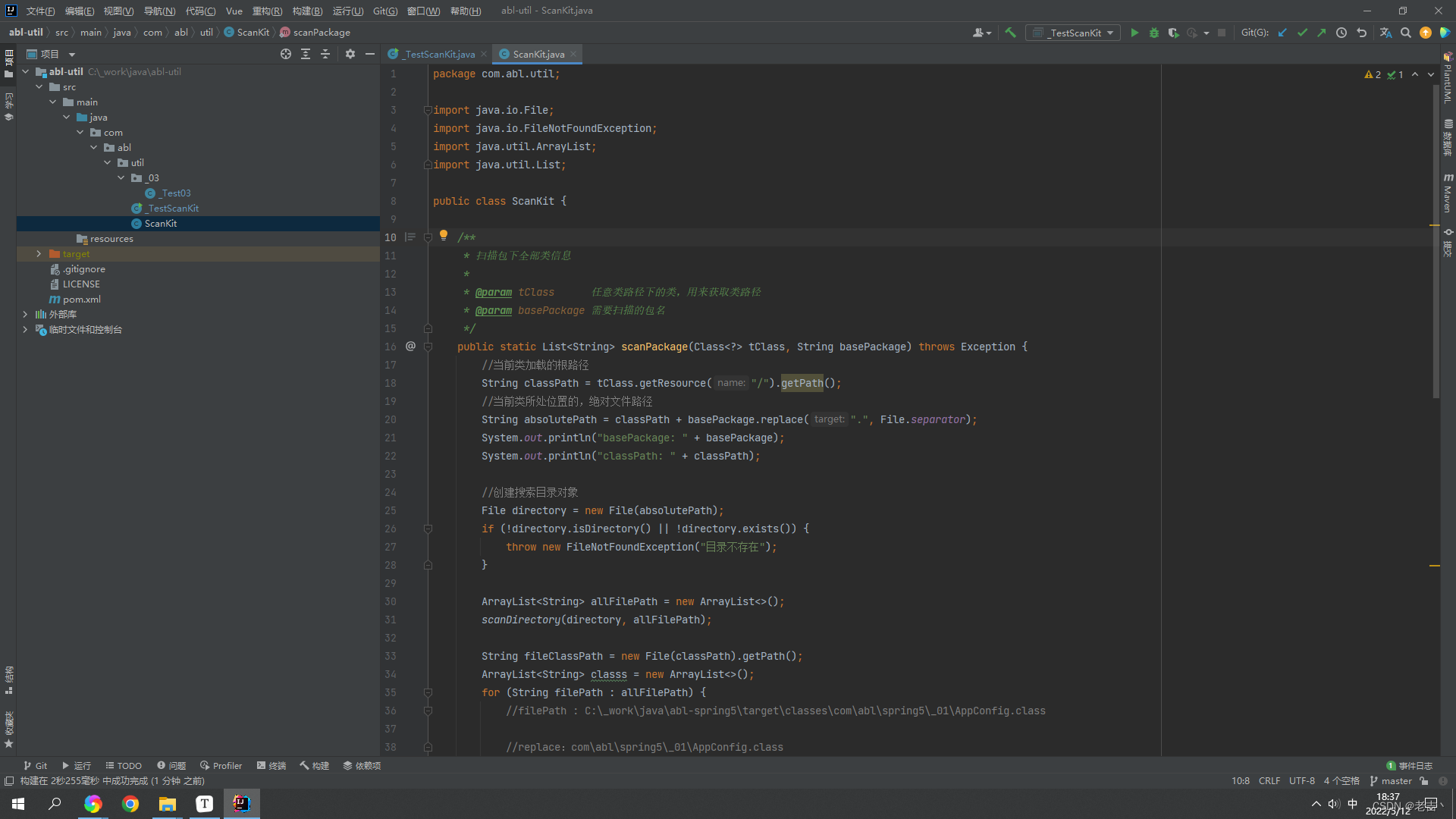This screenshot has height=819, width=1456.
Task: Click the yellow intention lightbulb
Action: (444, 235)
